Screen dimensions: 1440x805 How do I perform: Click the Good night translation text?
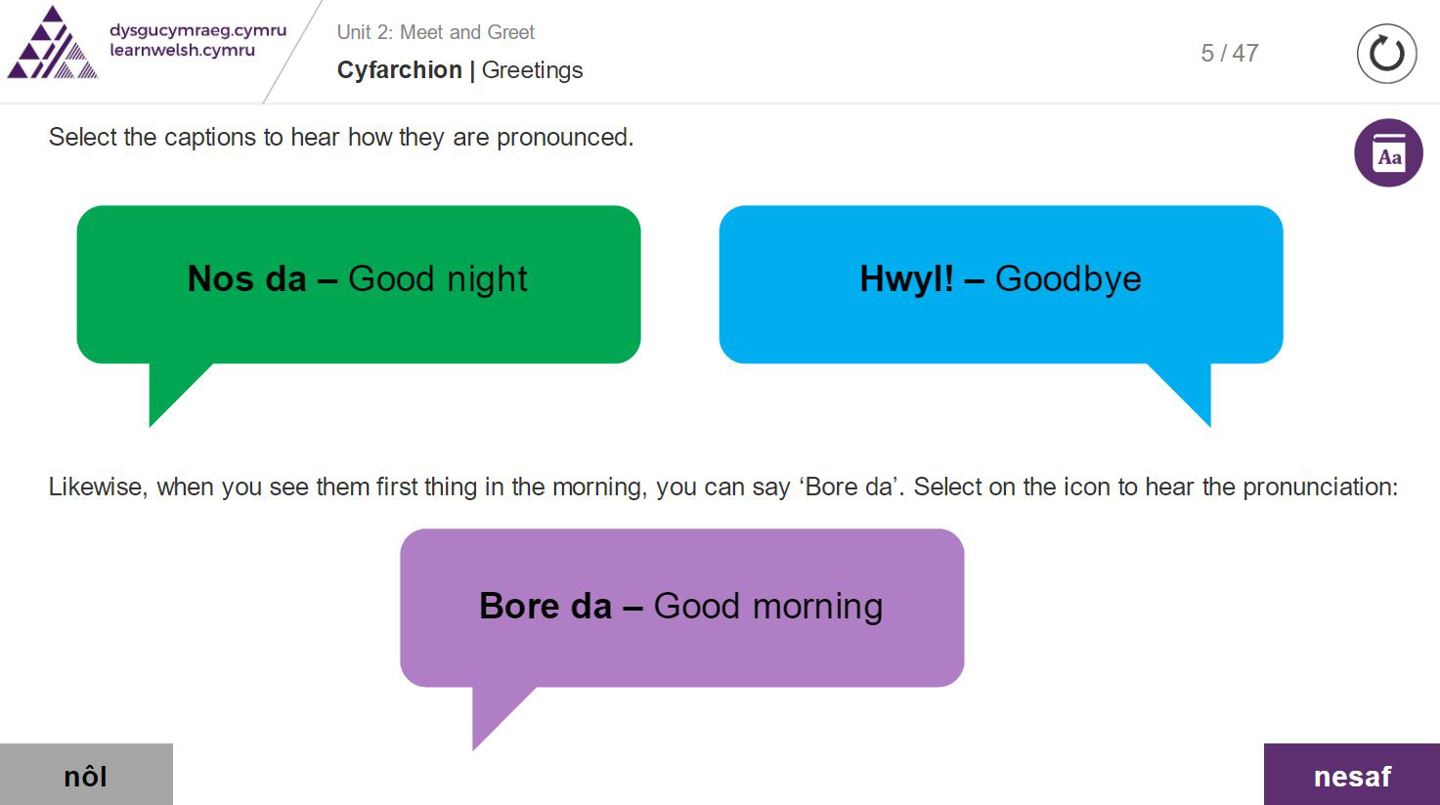(437, 279)
